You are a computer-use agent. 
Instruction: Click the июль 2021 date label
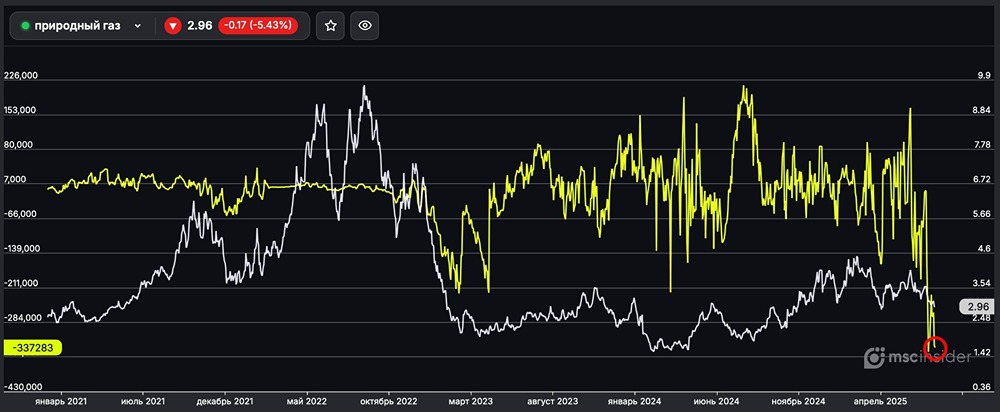point(142,402)
